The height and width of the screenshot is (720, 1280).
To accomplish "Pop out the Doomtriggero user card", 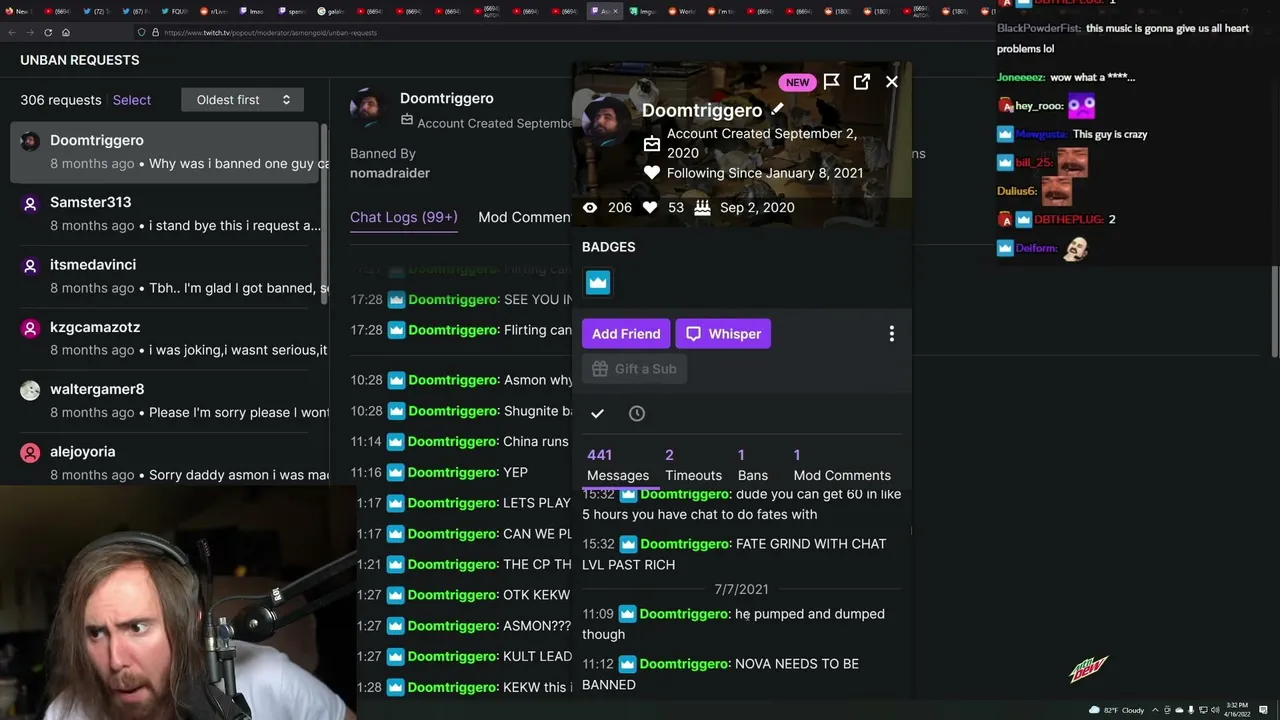I will point(862,82).
